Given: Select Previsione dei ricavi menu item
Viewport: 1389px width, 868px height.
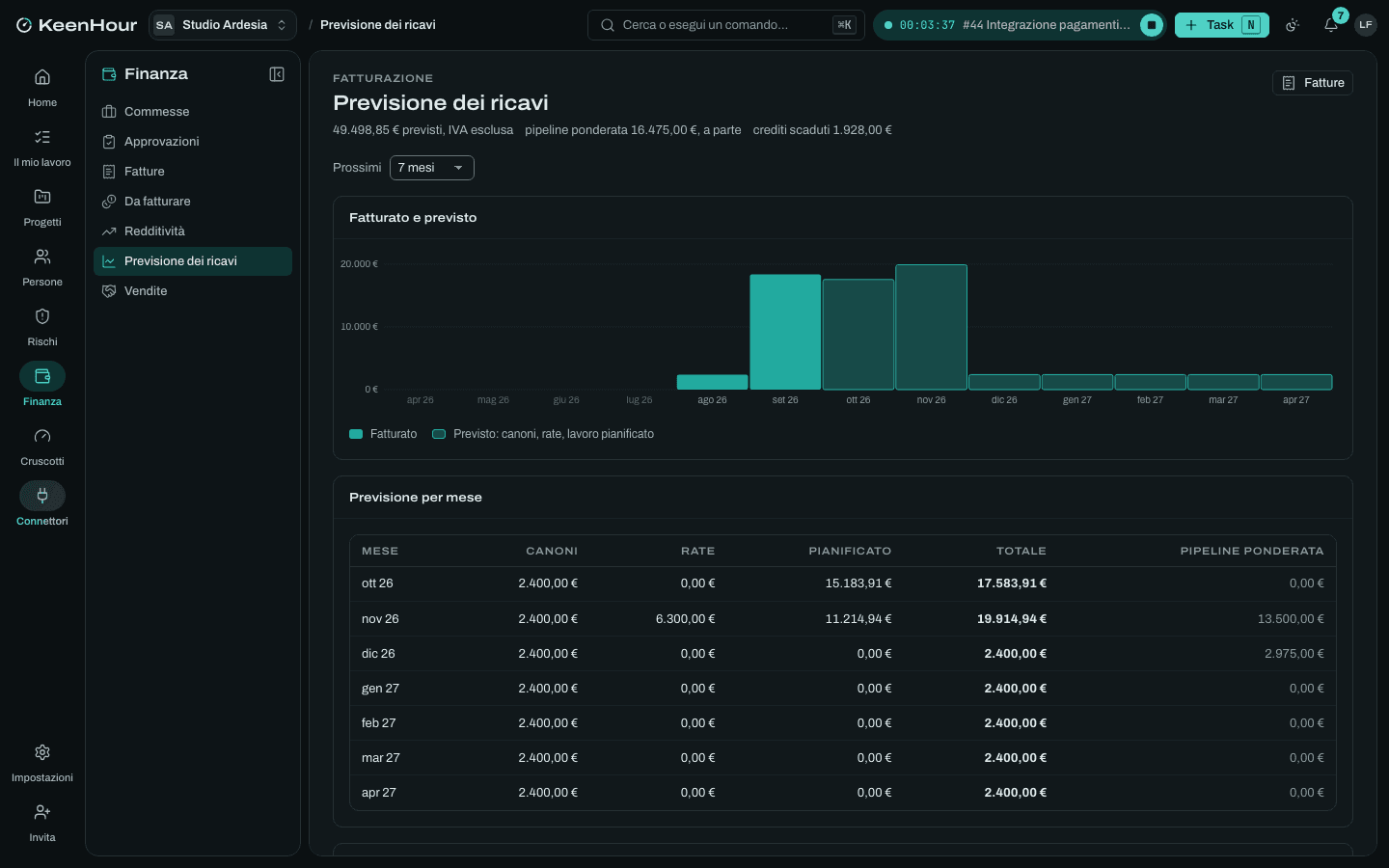Looking at the screenshot, I should pyautogui.click(x=193, y=261).
